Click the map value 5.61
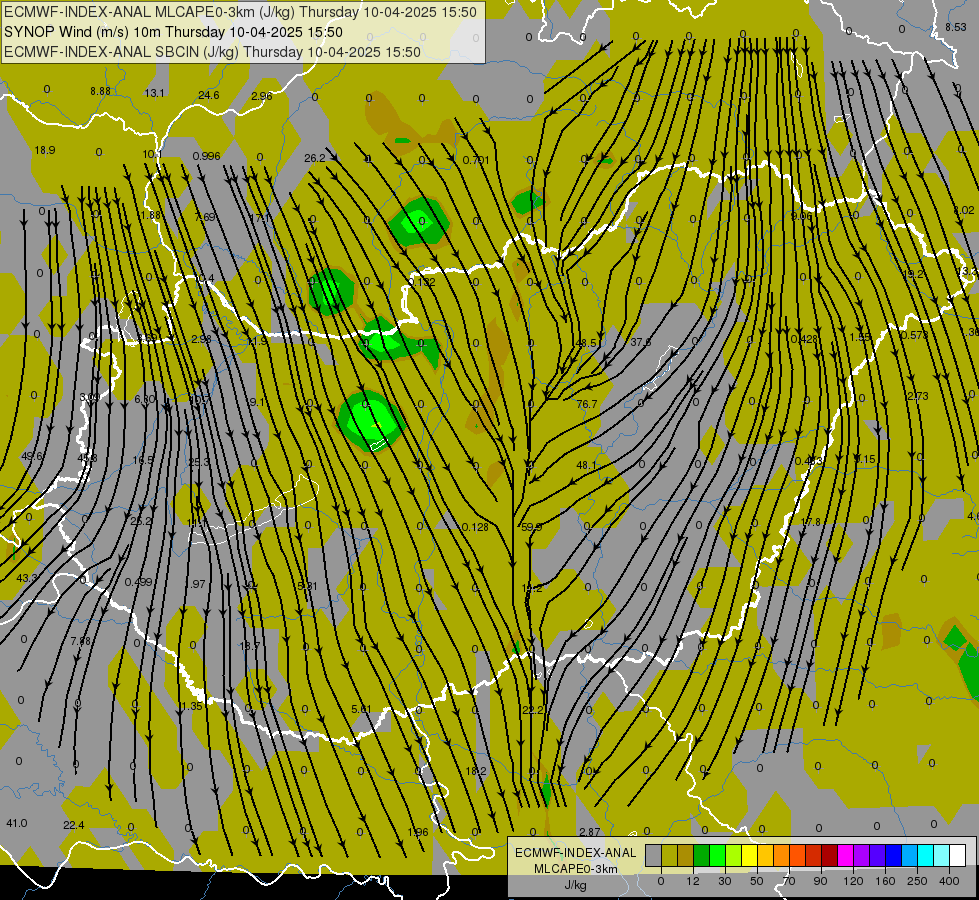979x900 pixels. coord(362,709)
